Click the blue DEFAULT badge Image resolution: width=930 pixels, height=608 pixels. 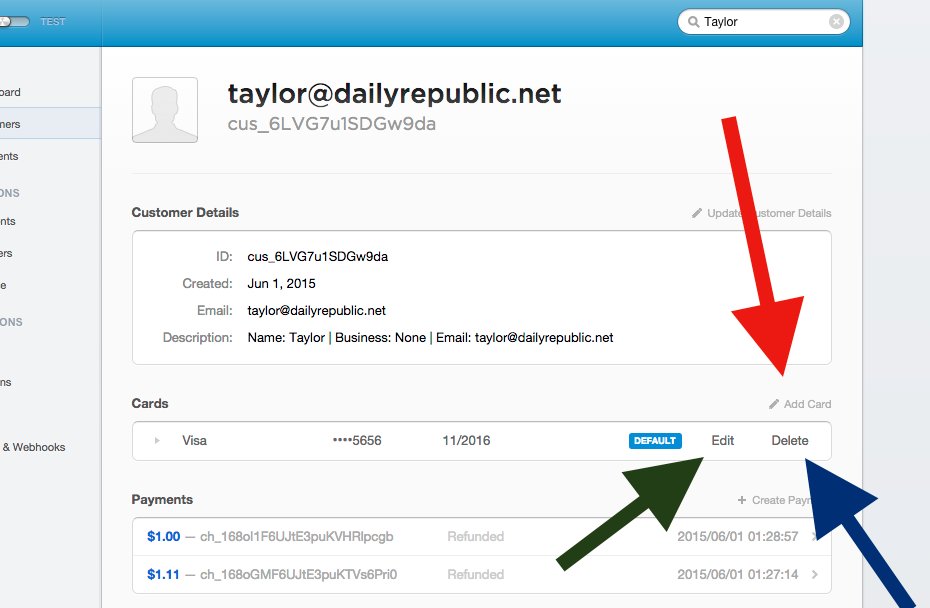point(655,440)
